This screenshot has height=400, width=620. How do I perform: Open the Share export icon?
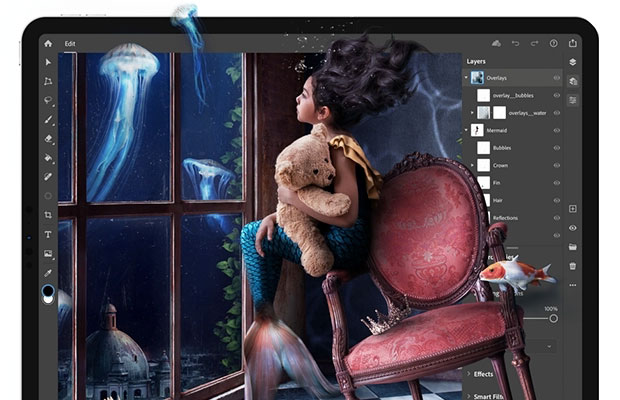coord(573,44)
